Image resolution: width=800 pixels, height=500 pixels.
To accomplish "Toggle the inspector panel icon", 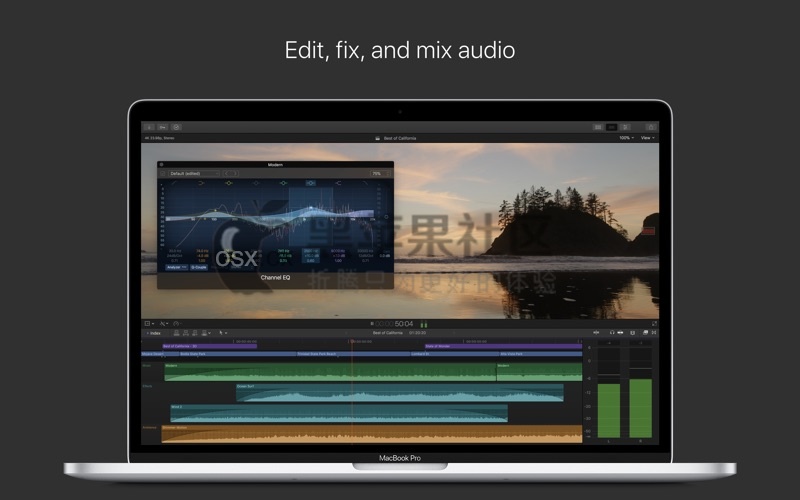I will click(x=626, y=127).
